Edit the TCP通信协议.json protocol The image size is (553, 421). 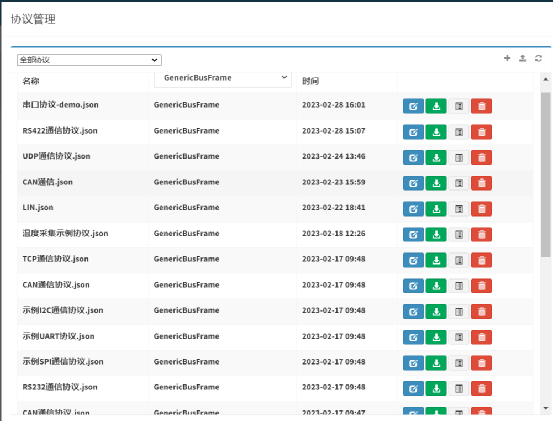[413, 260]
